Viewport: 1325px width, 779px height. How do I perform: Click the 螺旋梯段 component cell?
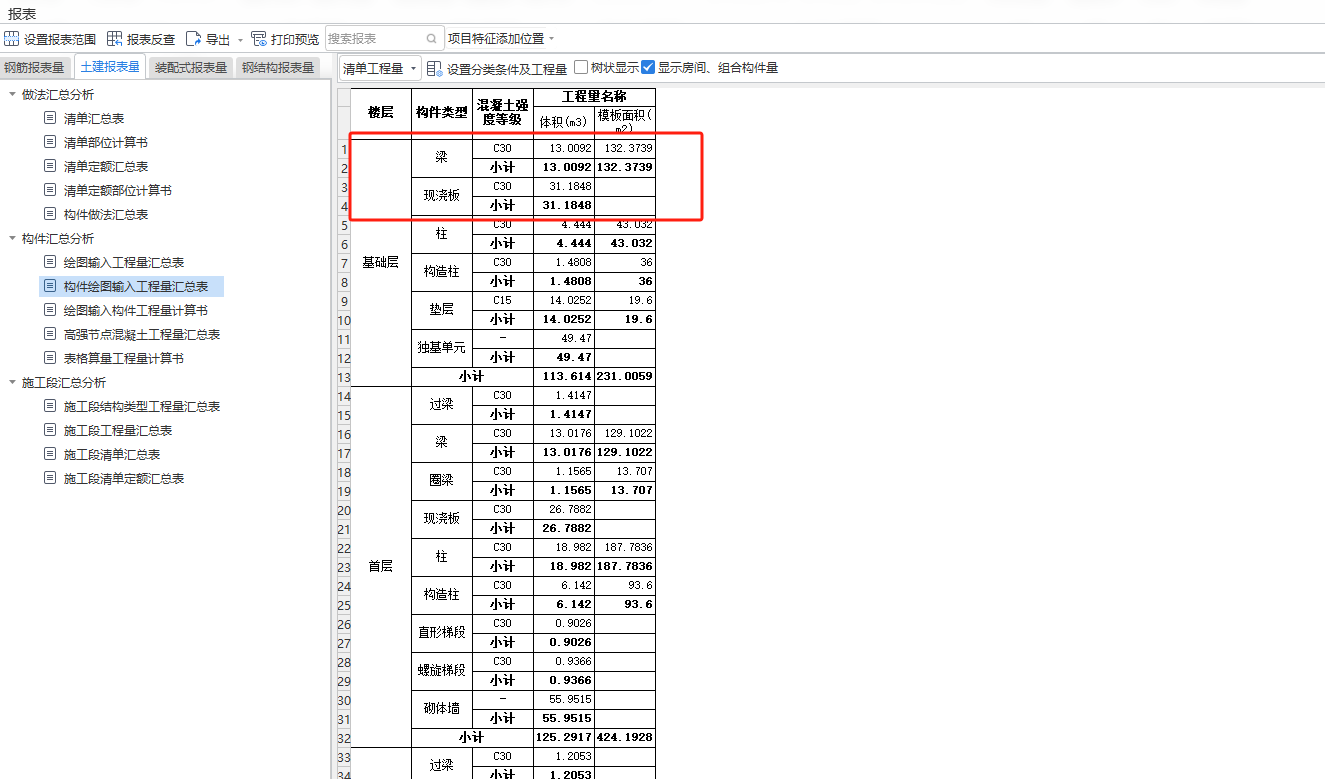tap(442, 671)
